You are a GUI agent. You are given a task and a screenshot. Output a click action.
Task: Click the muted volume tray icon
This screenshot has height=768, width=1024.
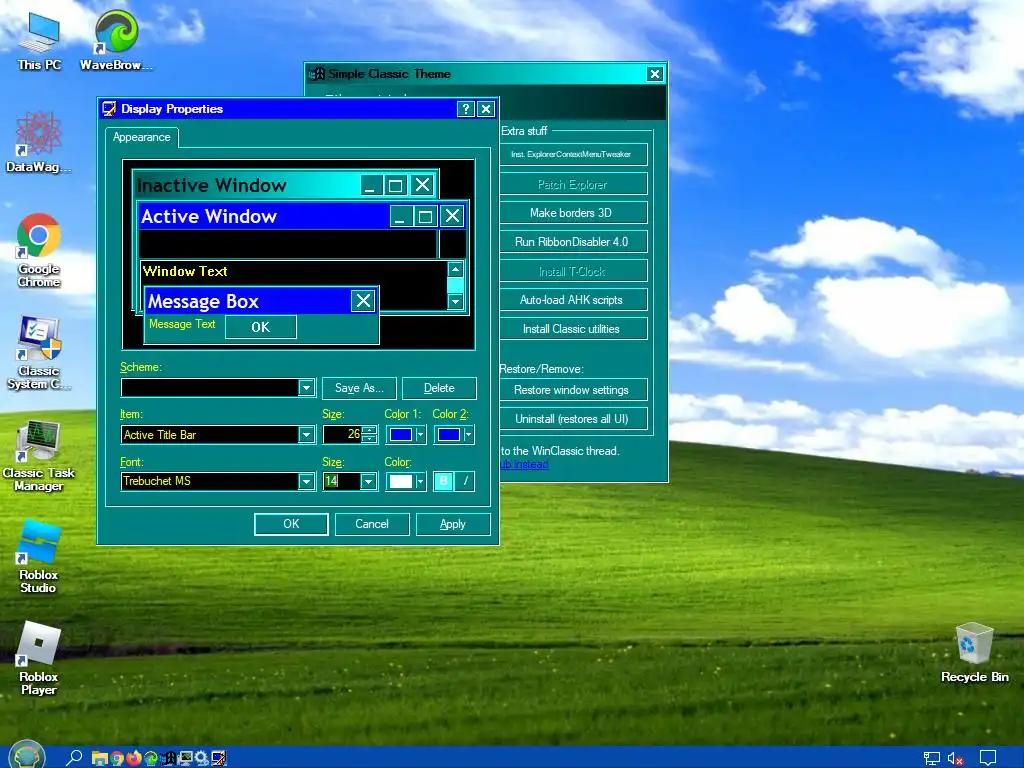[955, 758]
